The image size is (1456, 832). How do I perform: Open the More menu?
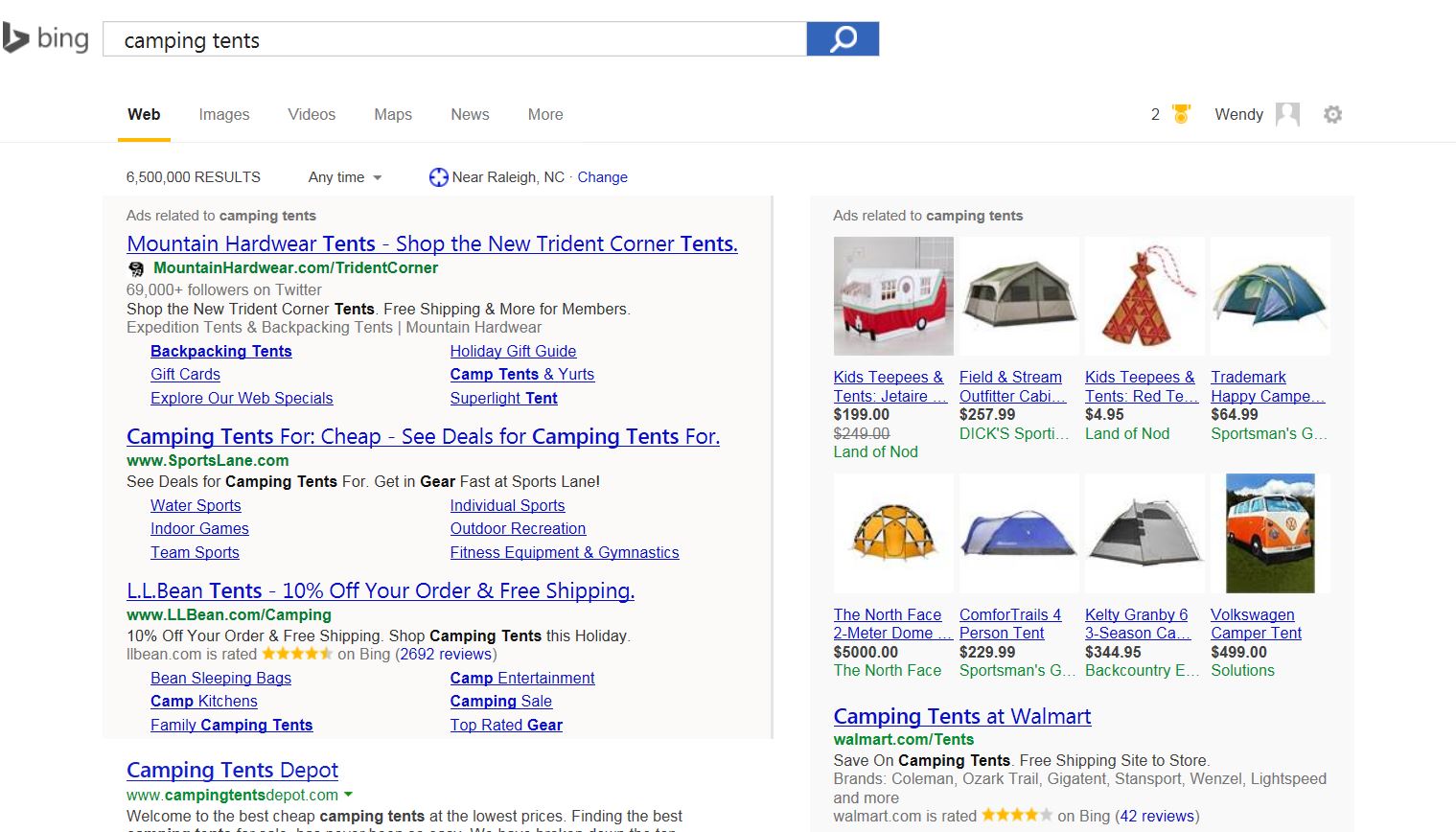[545, 114]
